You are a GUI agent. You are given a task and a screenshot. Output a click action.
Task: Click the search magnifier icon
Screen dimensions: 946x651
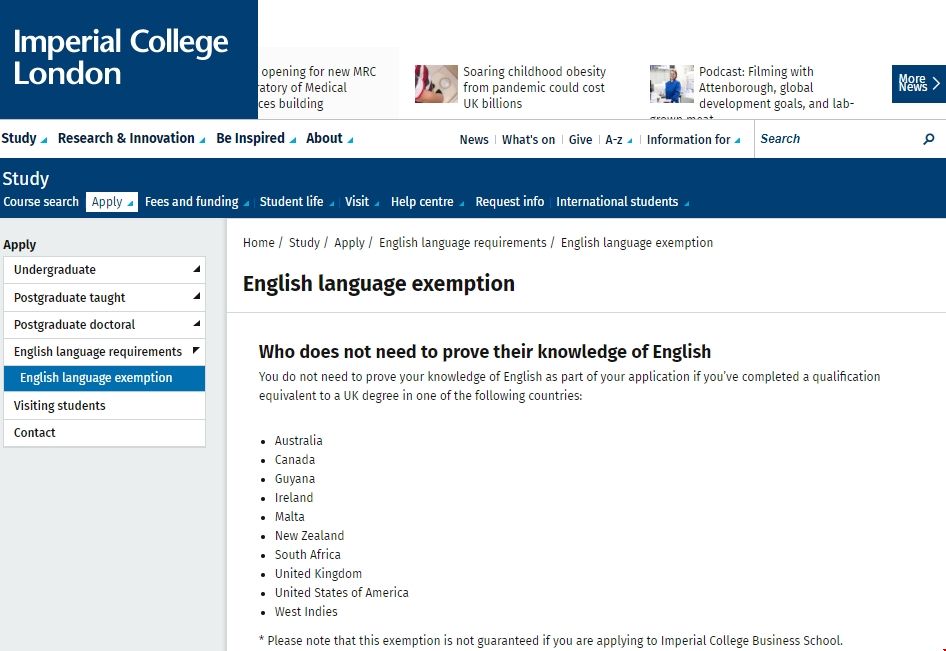(928, 139)
